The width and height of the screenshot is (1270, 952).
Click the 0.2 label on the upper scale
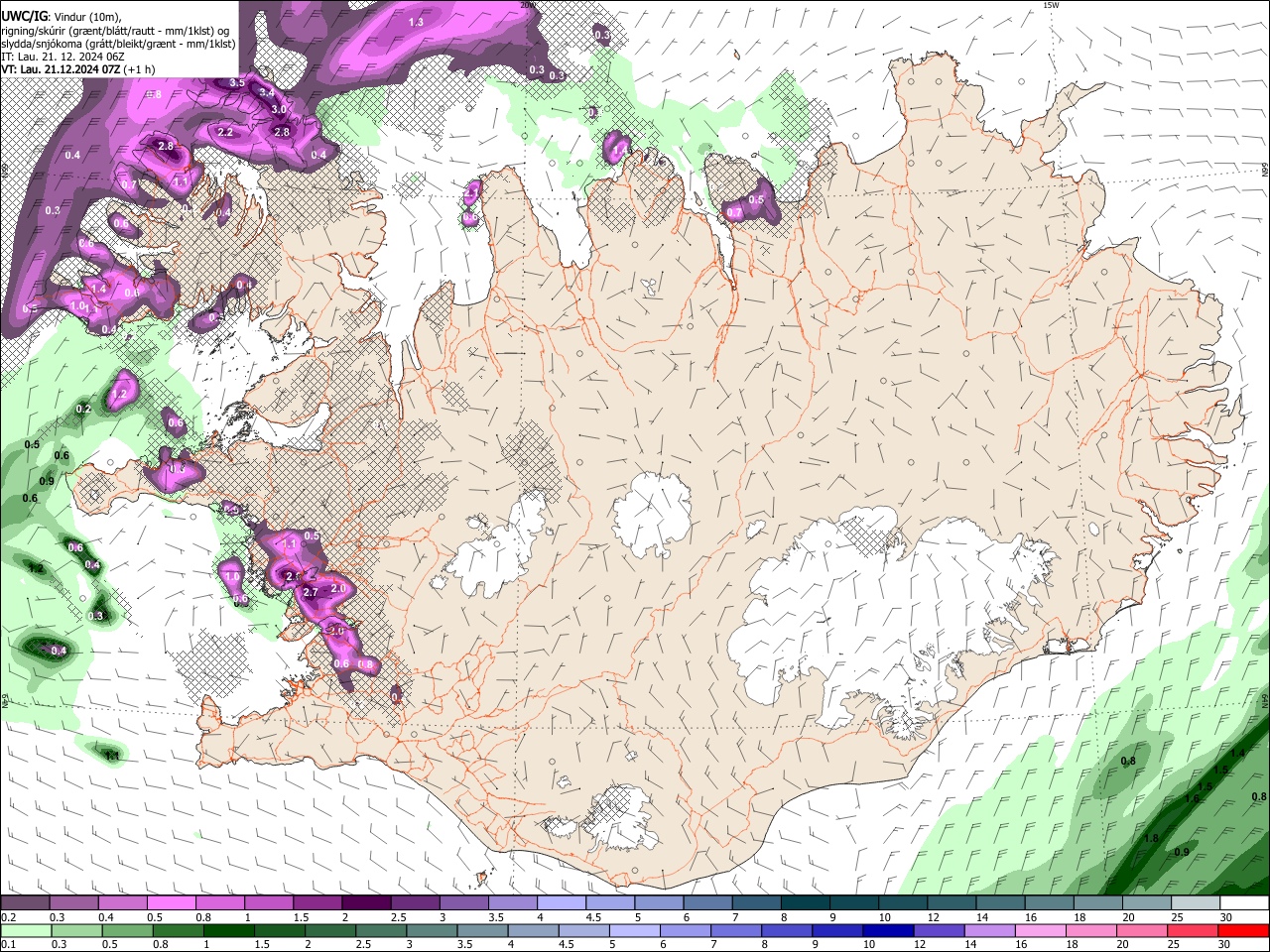[7, 917]
